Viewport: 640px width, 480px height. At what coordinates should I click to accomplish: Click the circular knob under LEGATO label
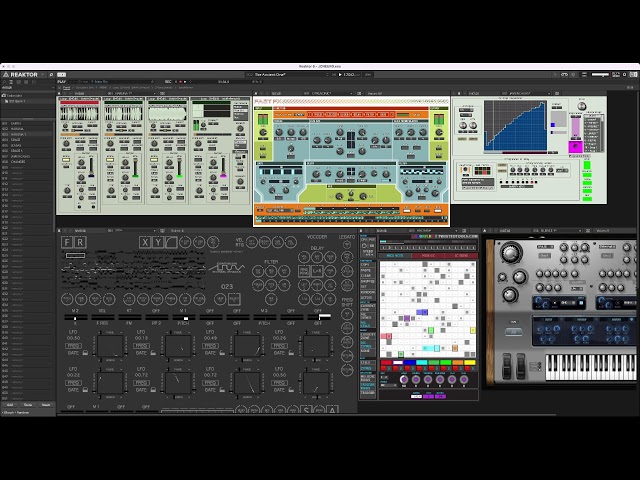(347, 245)
